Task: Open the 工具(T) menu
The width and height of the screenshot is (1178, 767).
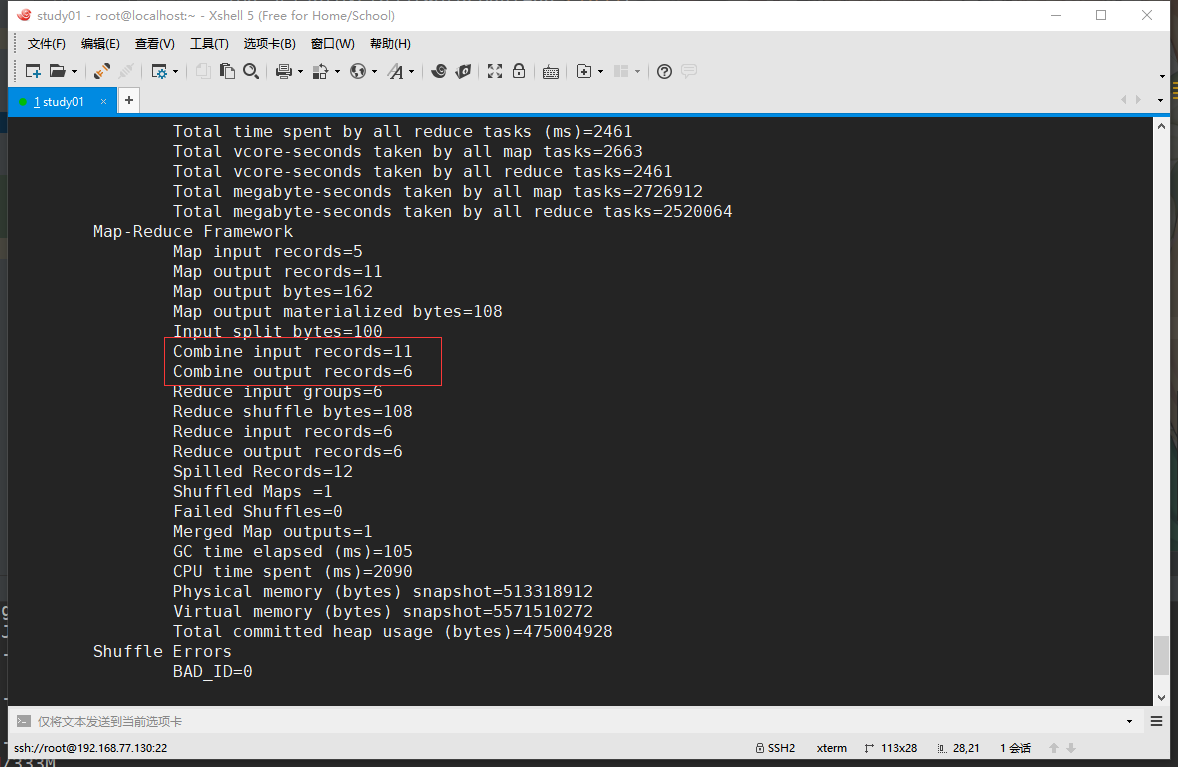Action: (209, 44)
